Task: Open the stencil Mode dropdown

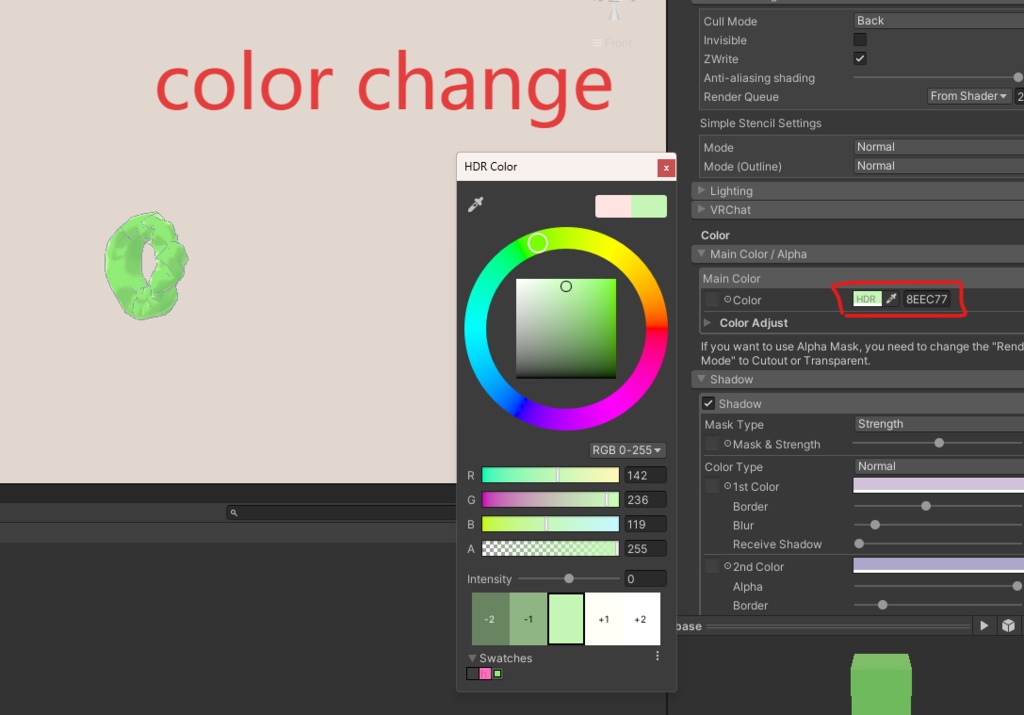Action: 938,147
